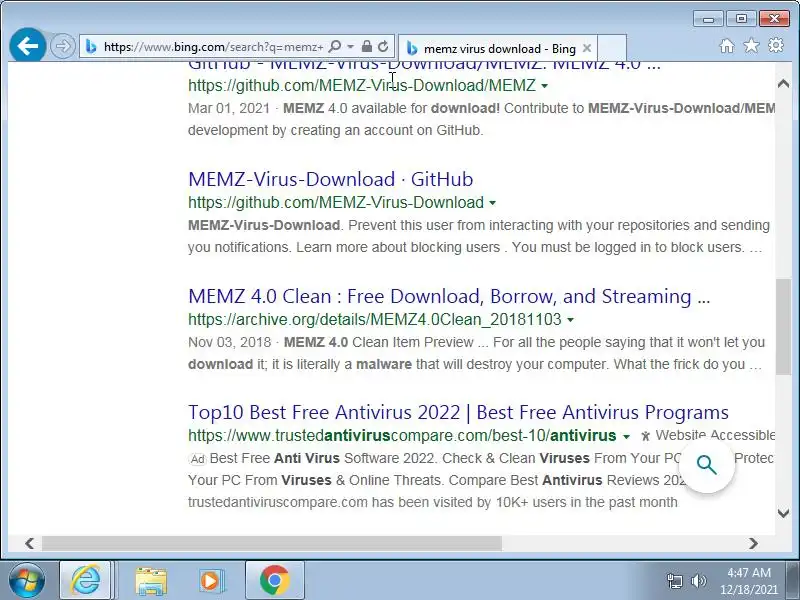Click the floating round search button
Screen dimensions: 800x600
coord(707,465)
